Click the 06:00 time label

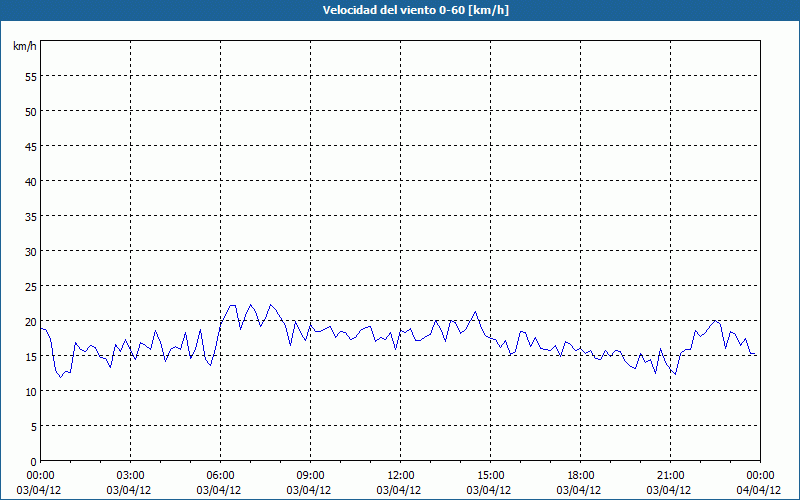pyautogui.click(x=220, y=475)
